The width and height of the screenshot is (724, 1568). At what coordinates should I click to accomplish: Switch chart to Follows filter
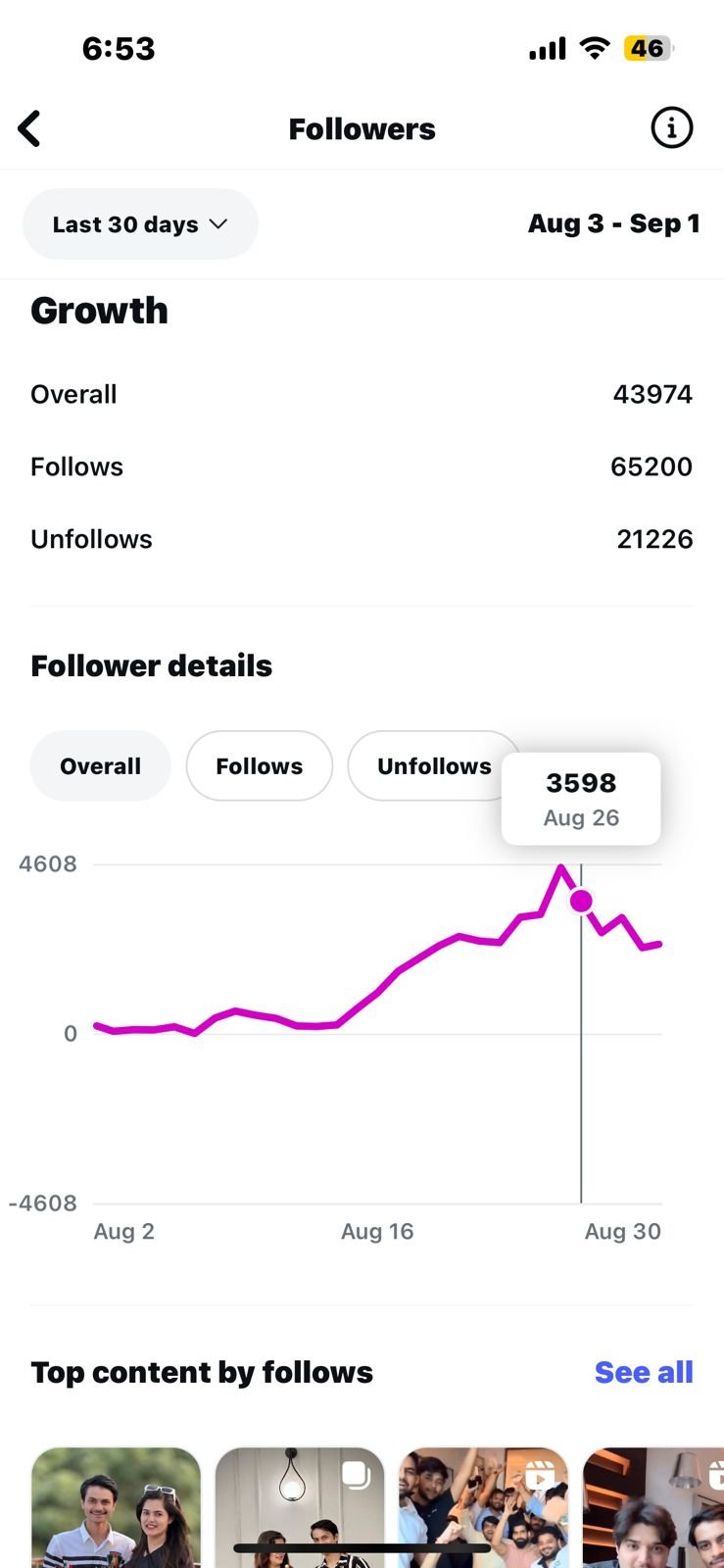click(260, 766)
